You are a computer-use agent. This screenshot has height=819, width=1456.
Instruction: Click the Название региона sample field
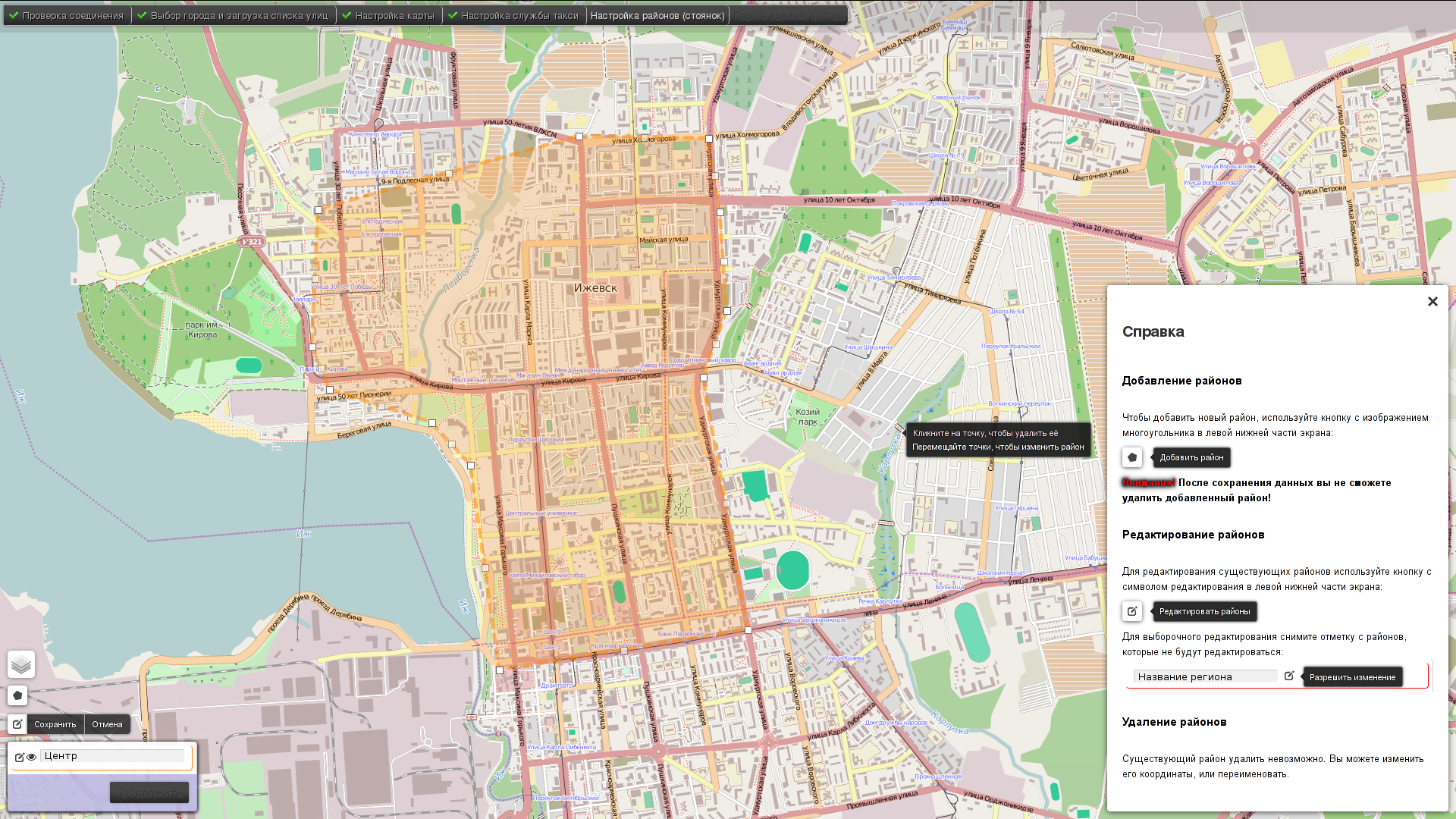pos(1204,676)
